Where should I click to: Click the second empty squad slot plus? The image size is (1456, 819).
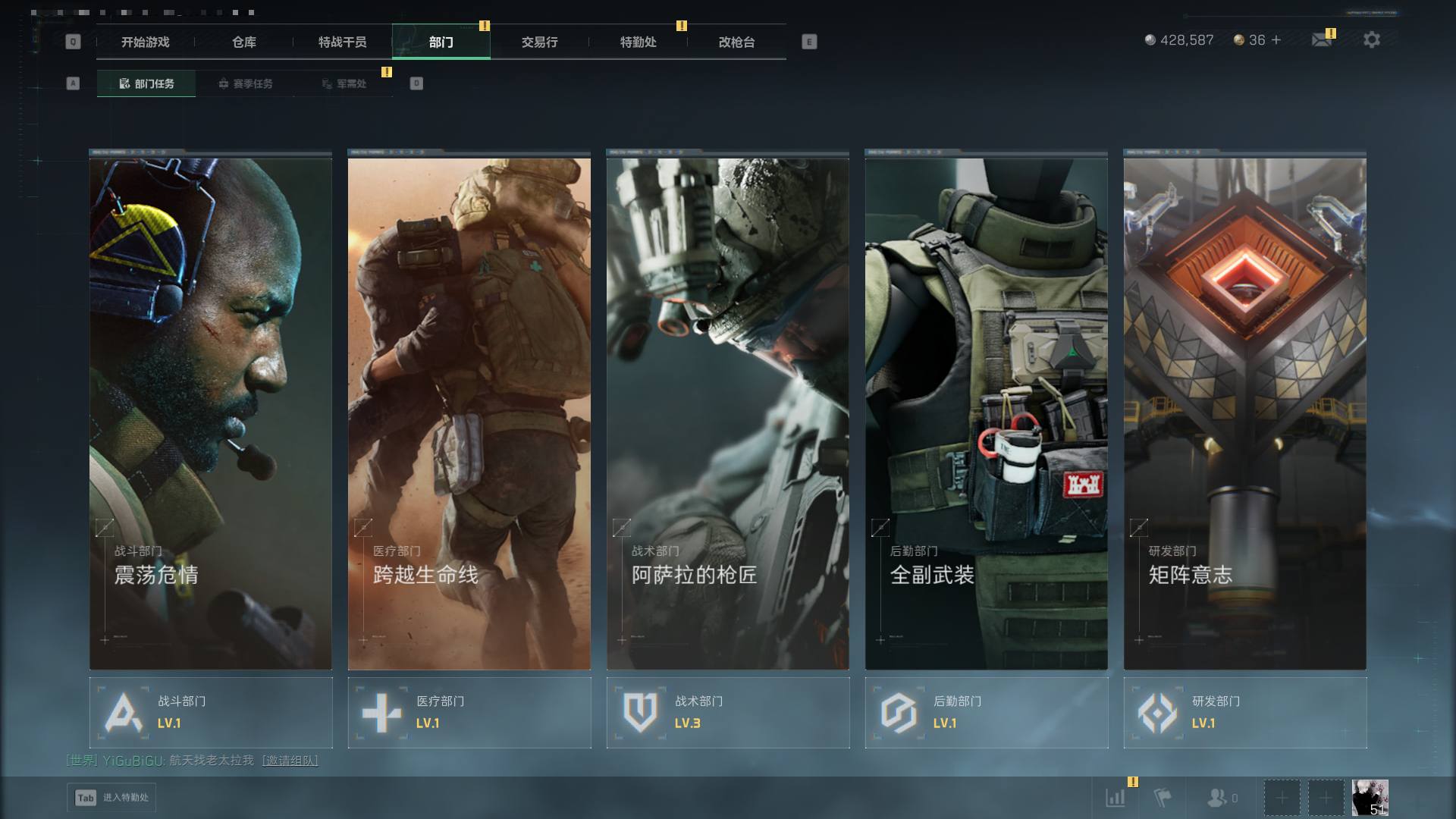(1326, 798)
